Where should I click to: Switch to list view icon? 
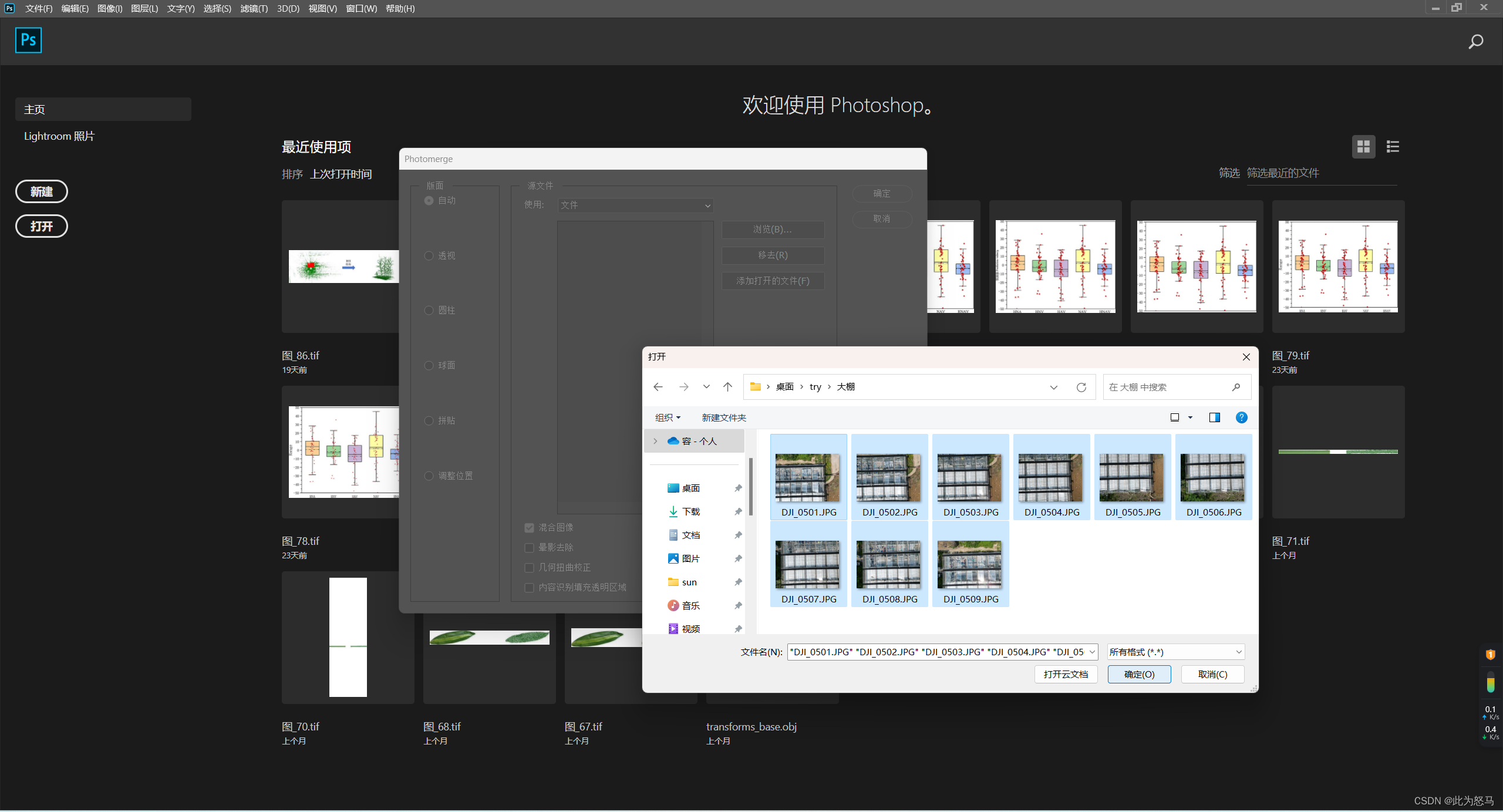pyautogui.click(x=1393, y=147)
